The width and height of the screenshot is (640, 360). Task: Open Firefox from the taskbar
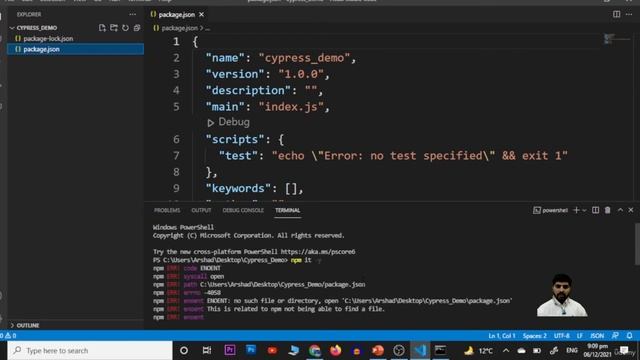[x=336, y=350]
